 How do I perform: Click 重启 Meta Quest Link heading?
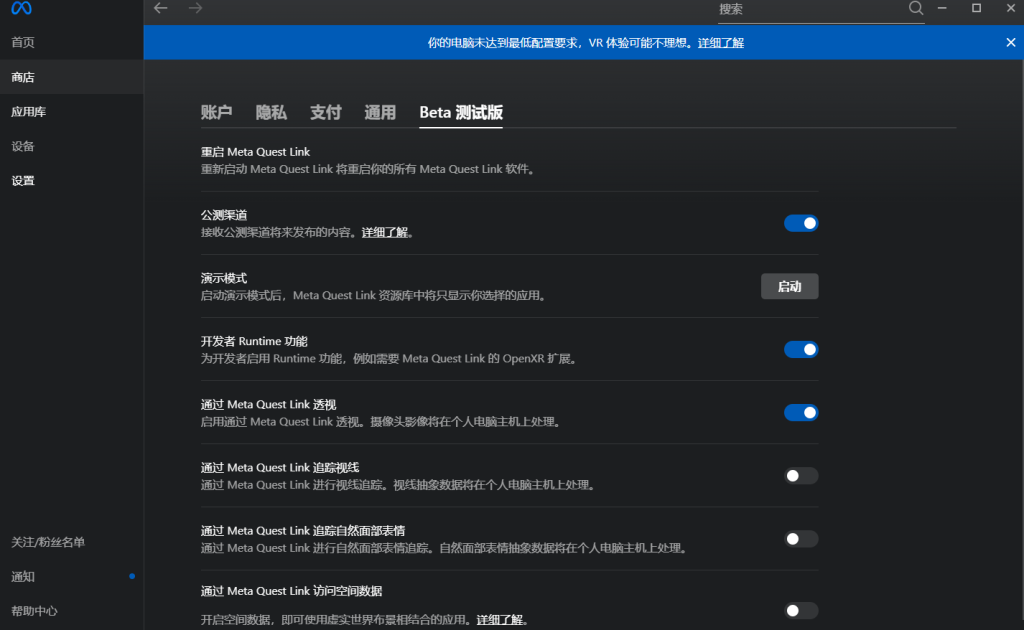click(x=255, y=152)
